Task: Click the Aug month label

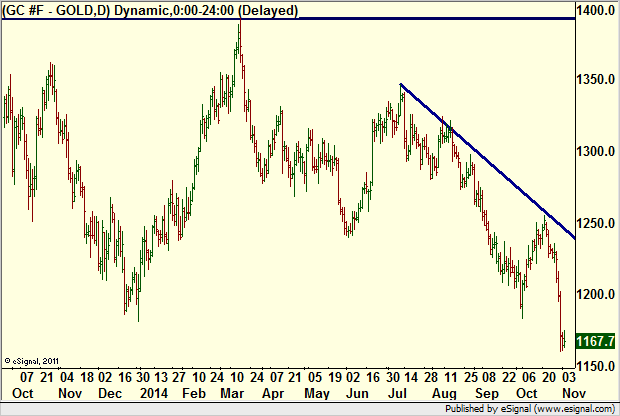Action: pos(444,393)
